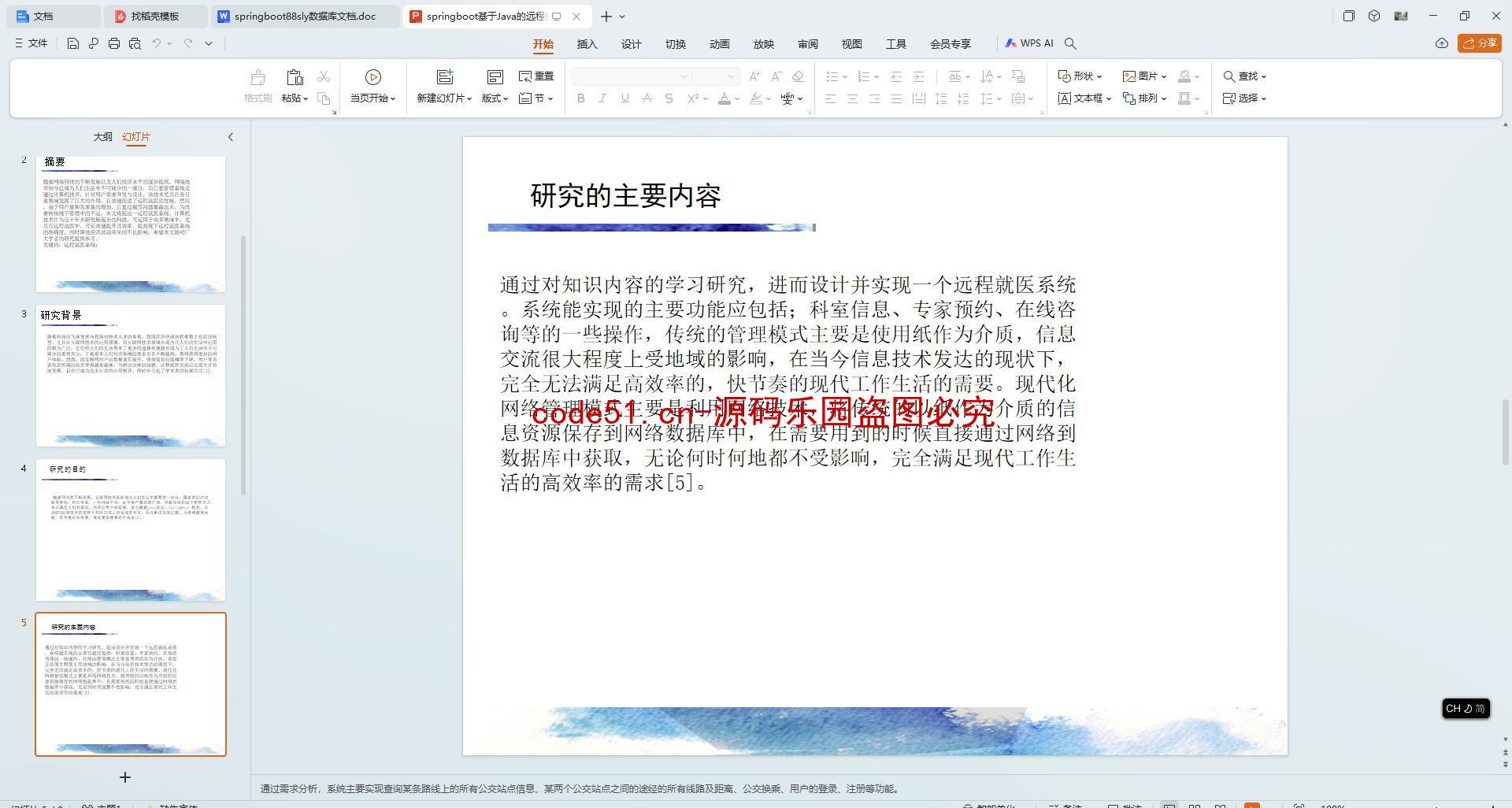Toggle Underline formatting
Image resolution: width=1512 pixels, height=808 pixels.
[624, 98]
